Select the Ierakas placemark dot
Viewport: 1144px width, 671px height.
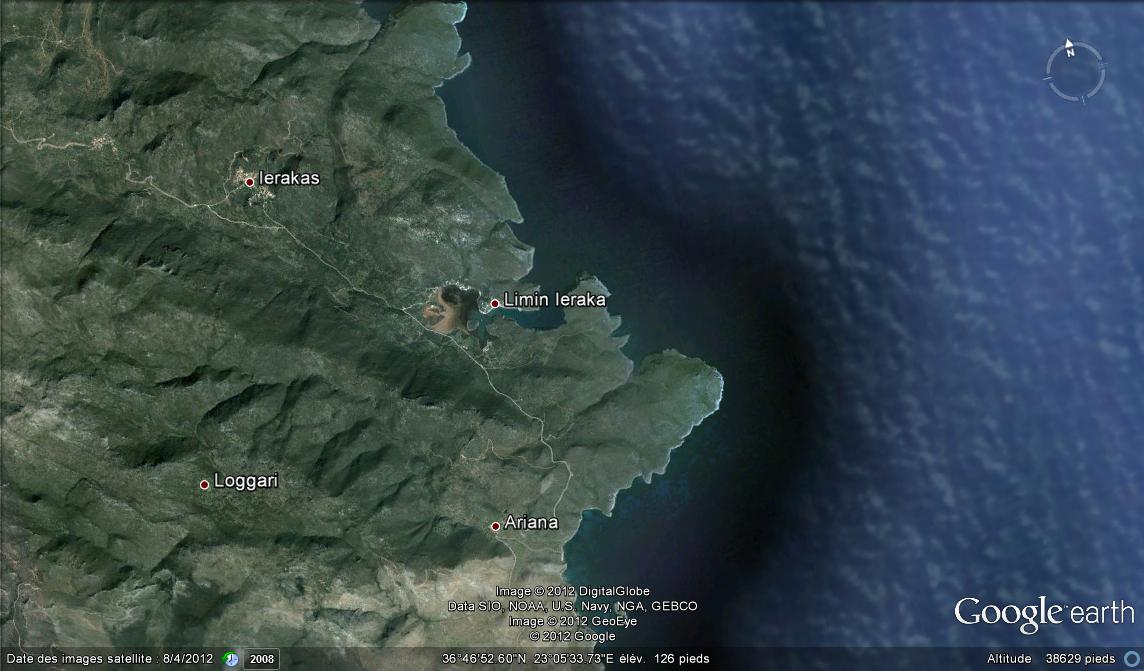pyautogui.click(x=250, y=182)
